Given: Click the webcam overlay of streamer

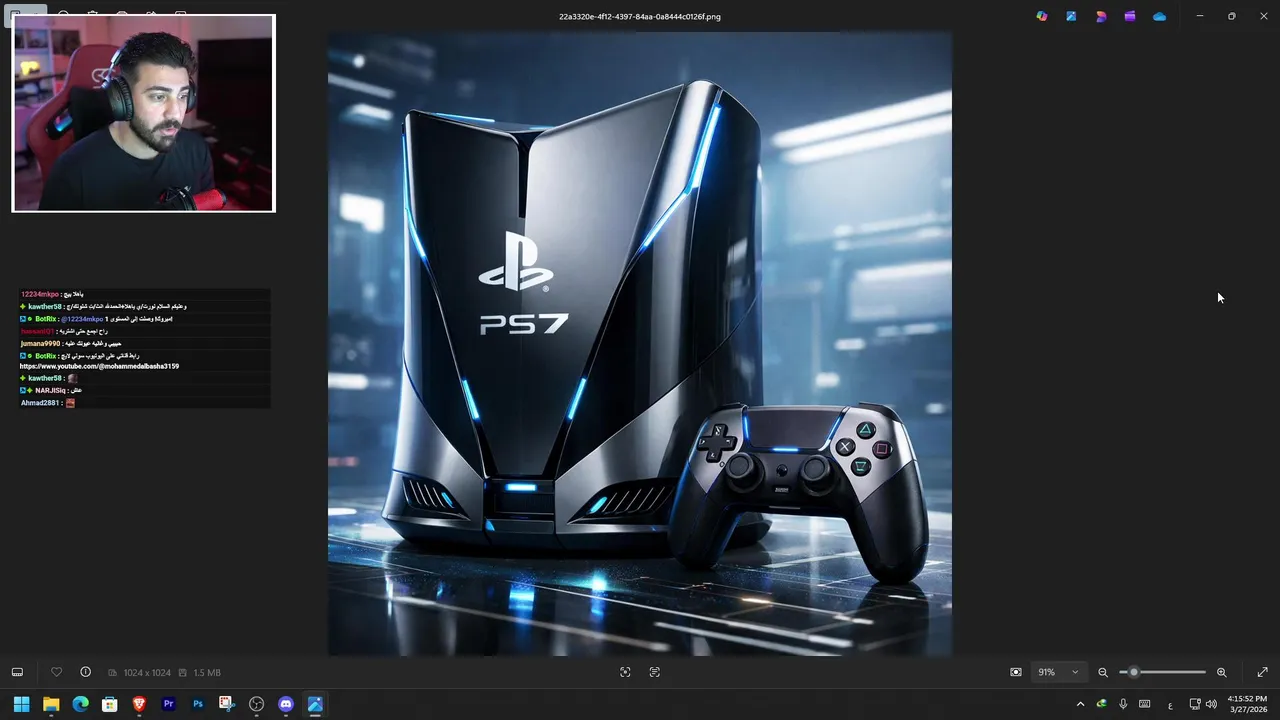Looking at the screenshot, I should [143, 113].
